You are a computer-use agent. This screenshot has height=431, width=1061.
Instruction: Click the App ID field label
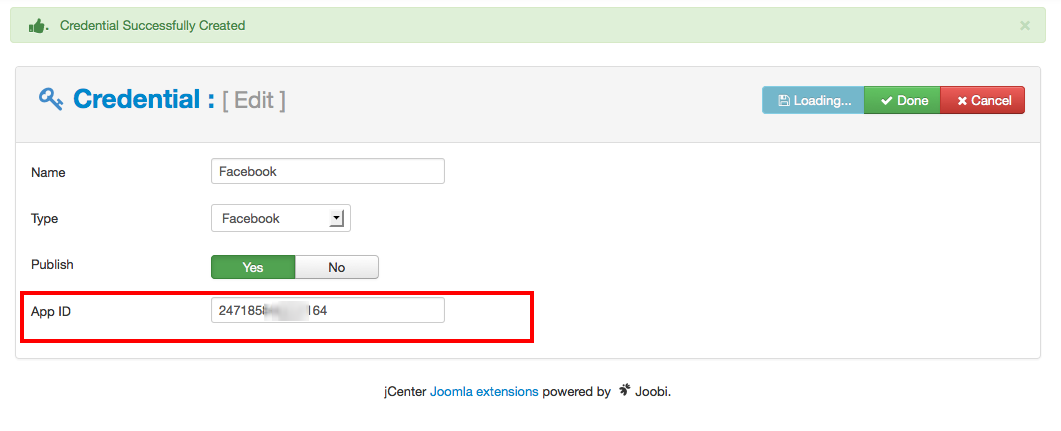click(x=51, y=311)
